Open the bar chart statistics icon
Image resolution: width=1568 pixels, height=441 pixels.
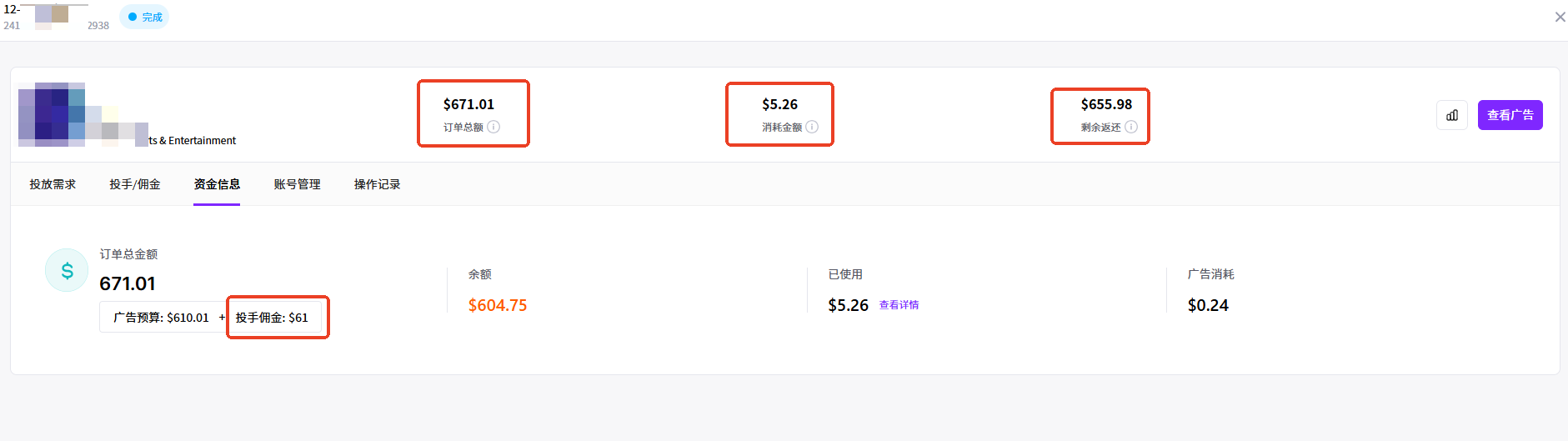pos(1451,115)
